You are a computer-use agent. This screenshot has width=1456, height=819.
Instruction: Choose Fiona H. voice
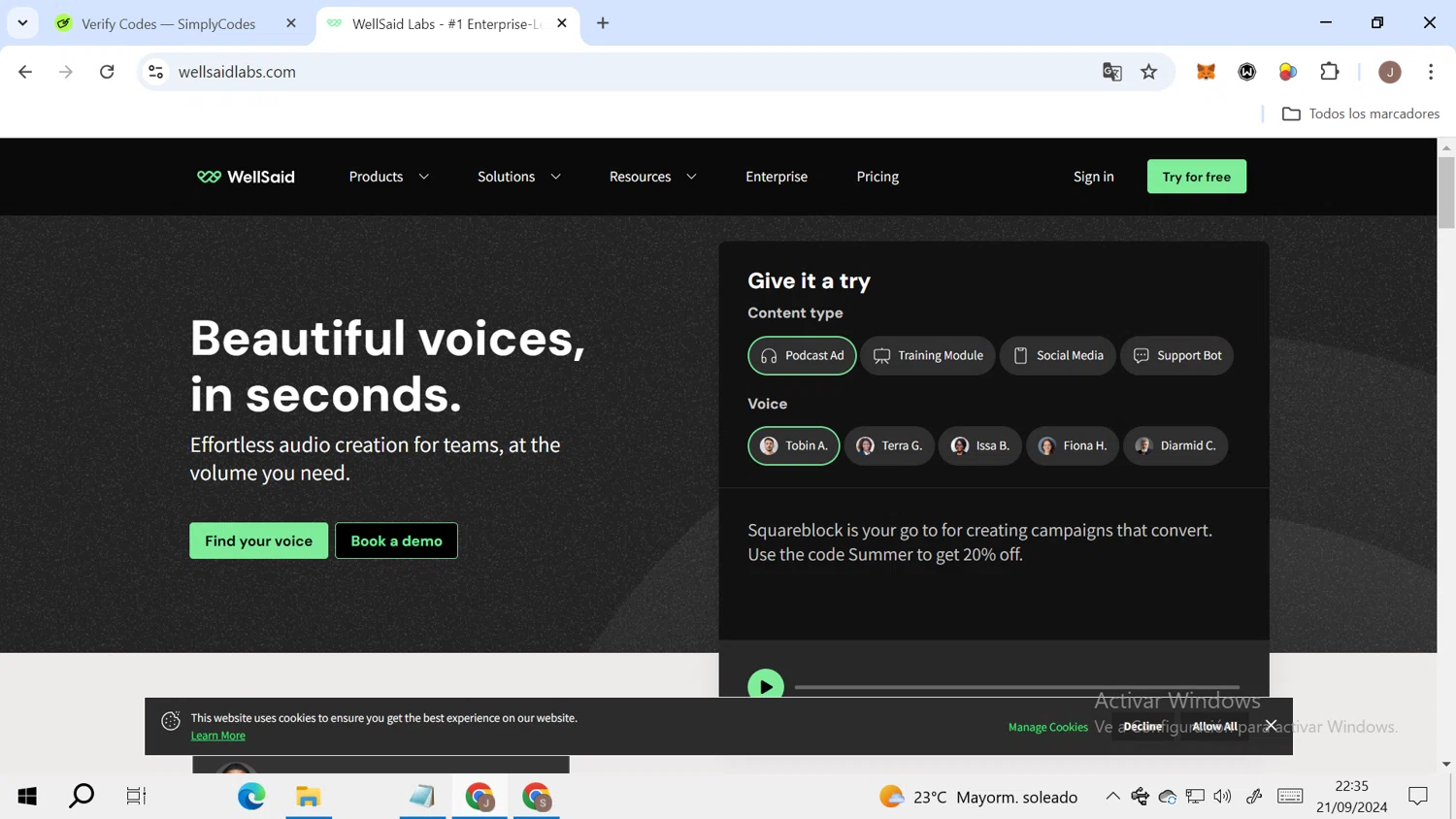coord(1072,445)
